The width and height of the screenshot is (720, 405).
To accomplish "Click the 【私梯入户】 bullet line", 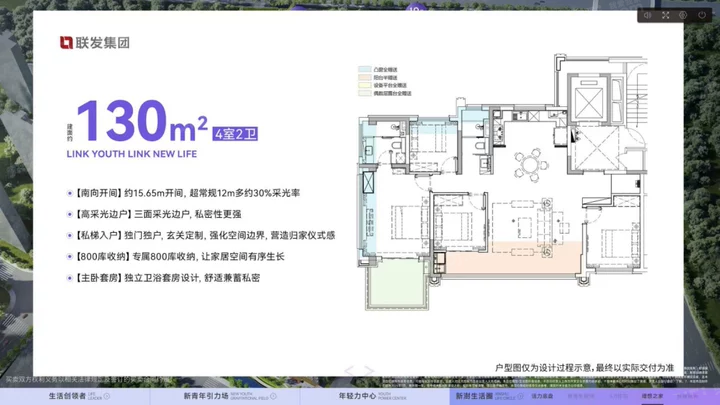I will coord(201,235).
